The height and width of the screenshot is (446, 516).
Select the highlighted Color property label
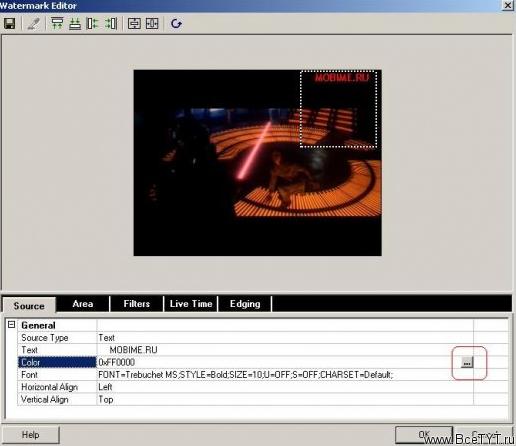[x=57, y=362]
